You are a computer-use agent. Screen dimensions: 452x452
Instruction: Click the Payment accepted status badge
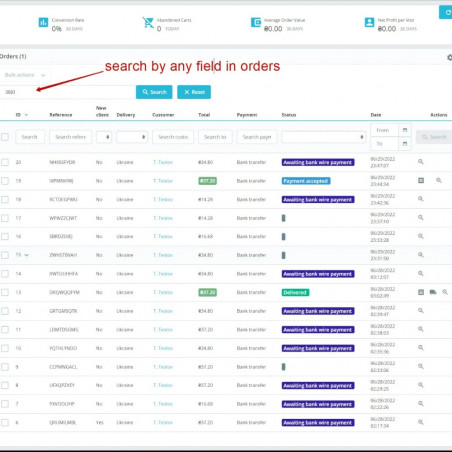[x=306, y=181]
